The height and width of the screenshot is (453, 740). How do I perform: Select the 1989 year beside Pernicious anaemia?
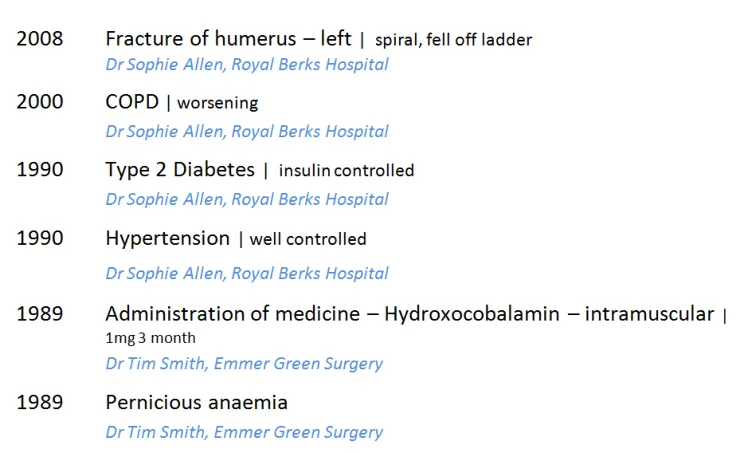[x=39, y=403]
